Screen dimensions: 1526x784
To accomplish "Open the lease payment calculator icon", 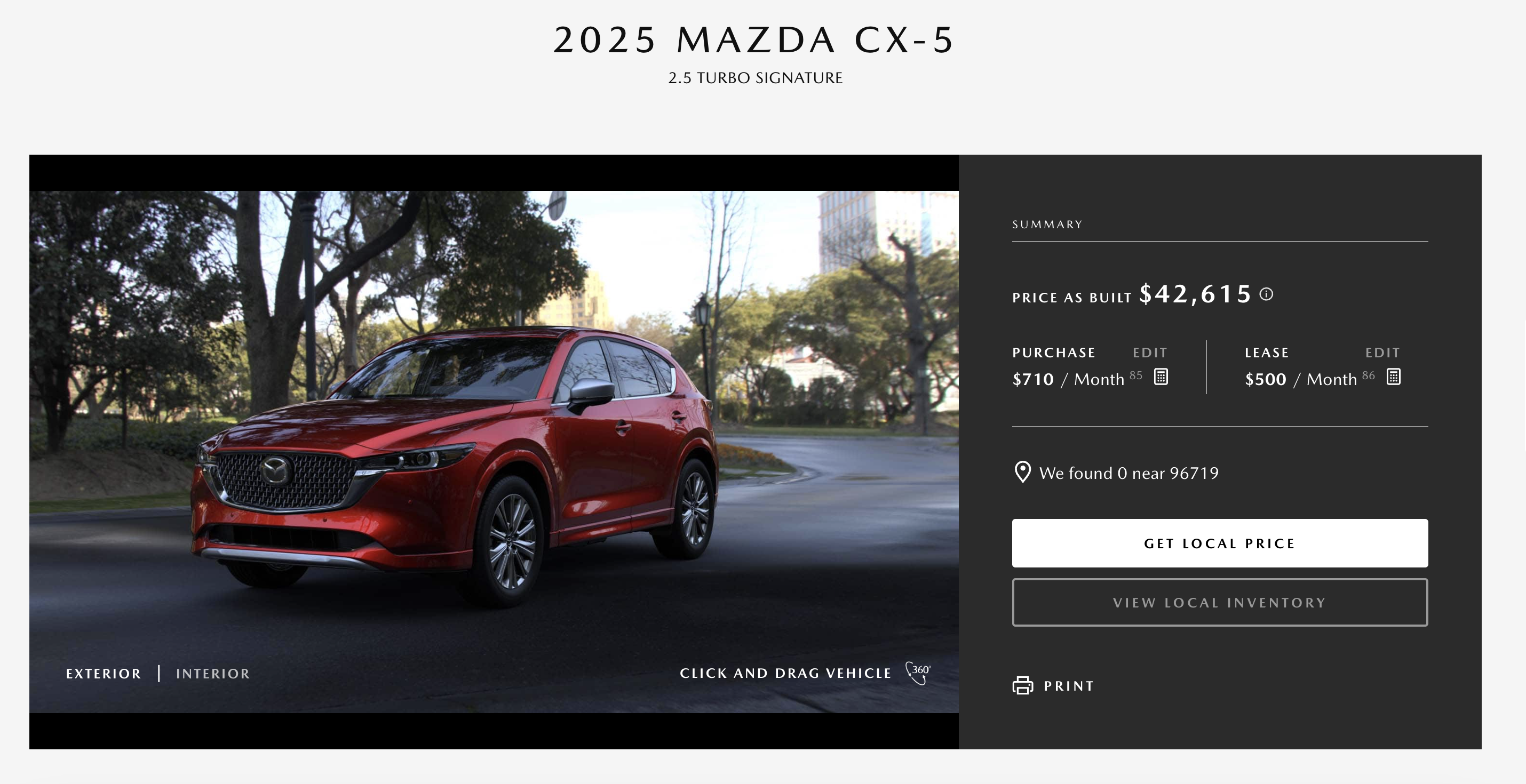I will click(x=1394, y=377).
